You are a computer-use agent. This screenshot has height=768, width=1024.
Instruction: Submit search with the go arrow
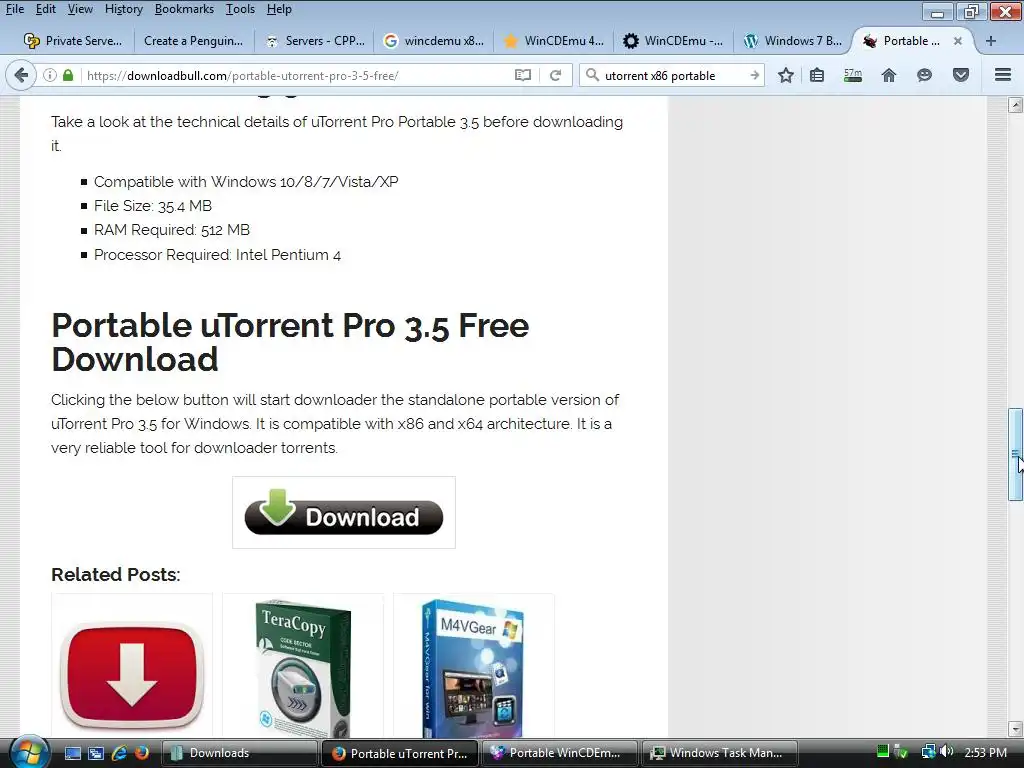[x=754, y=75]
